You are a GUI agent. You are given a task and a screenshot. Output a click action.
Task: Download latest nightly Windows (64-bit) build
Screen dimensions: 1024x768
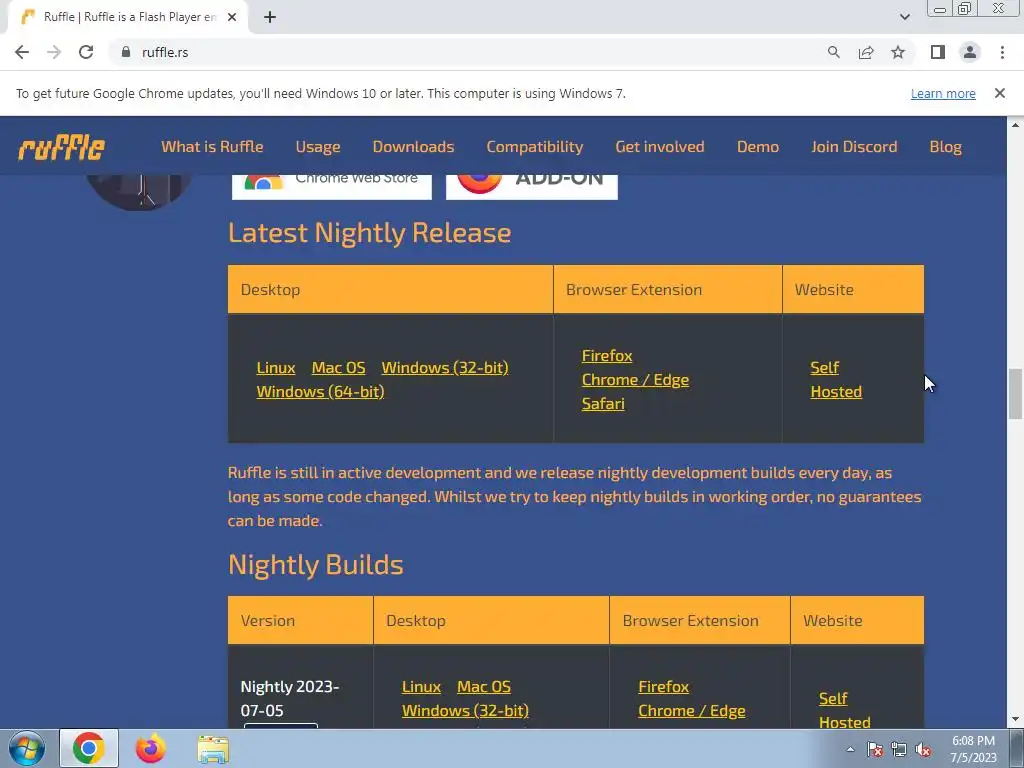320,392
